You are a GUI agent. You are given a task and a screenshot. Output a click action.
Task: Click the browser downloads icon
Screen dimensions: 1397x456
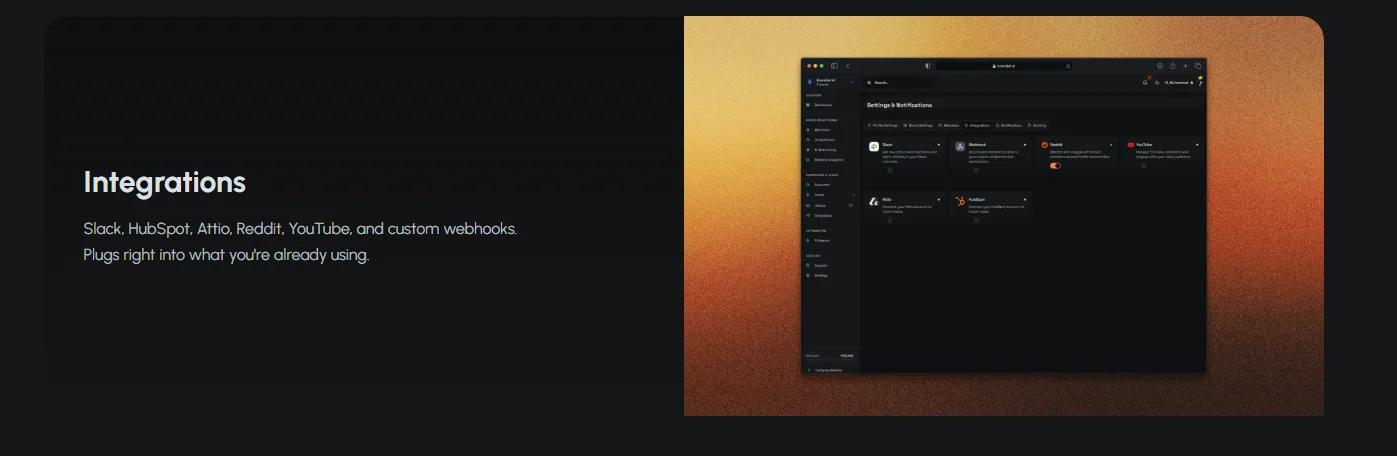1159,66
